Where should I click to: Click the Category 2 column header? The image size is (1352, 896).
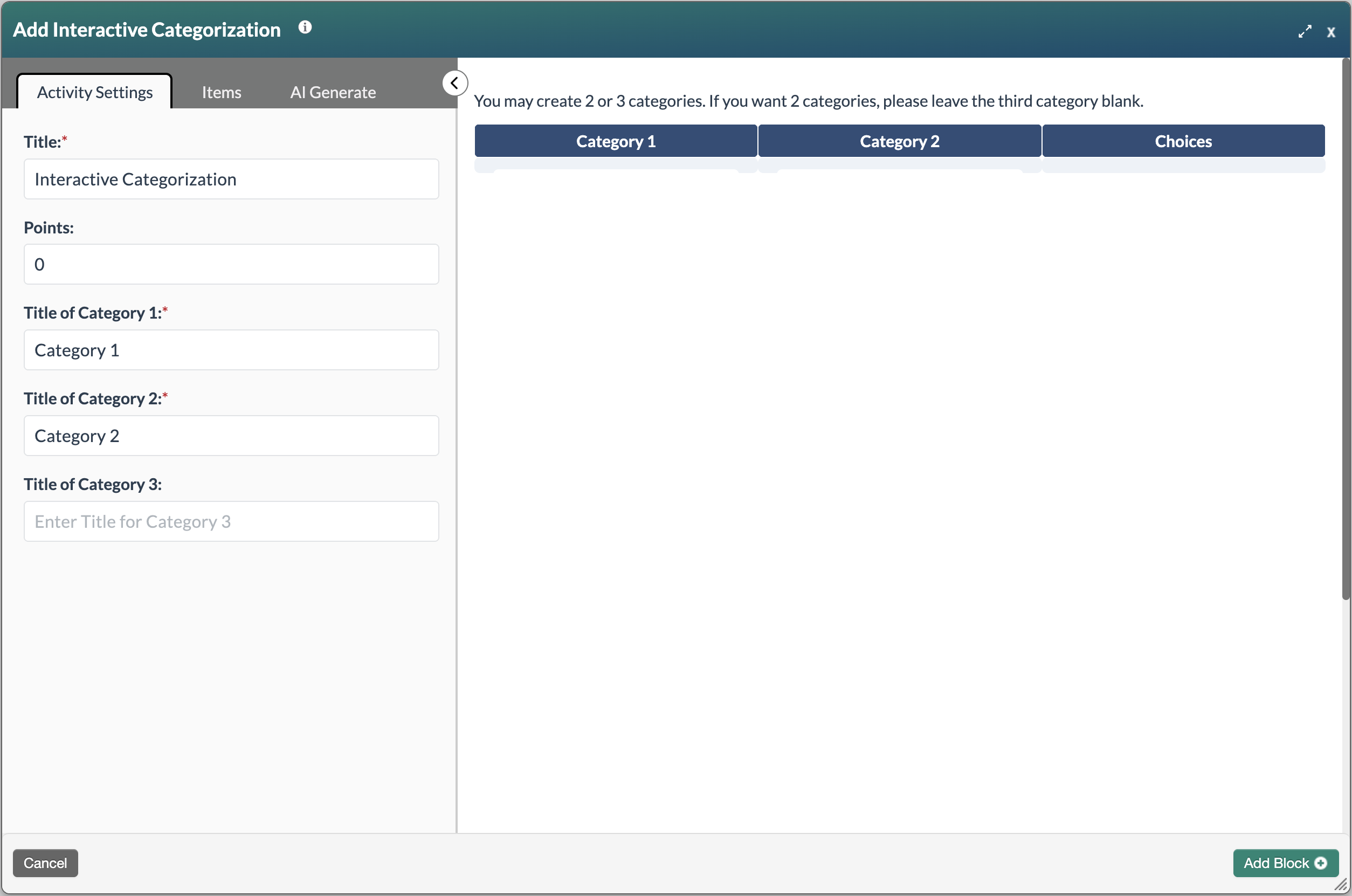899,141
